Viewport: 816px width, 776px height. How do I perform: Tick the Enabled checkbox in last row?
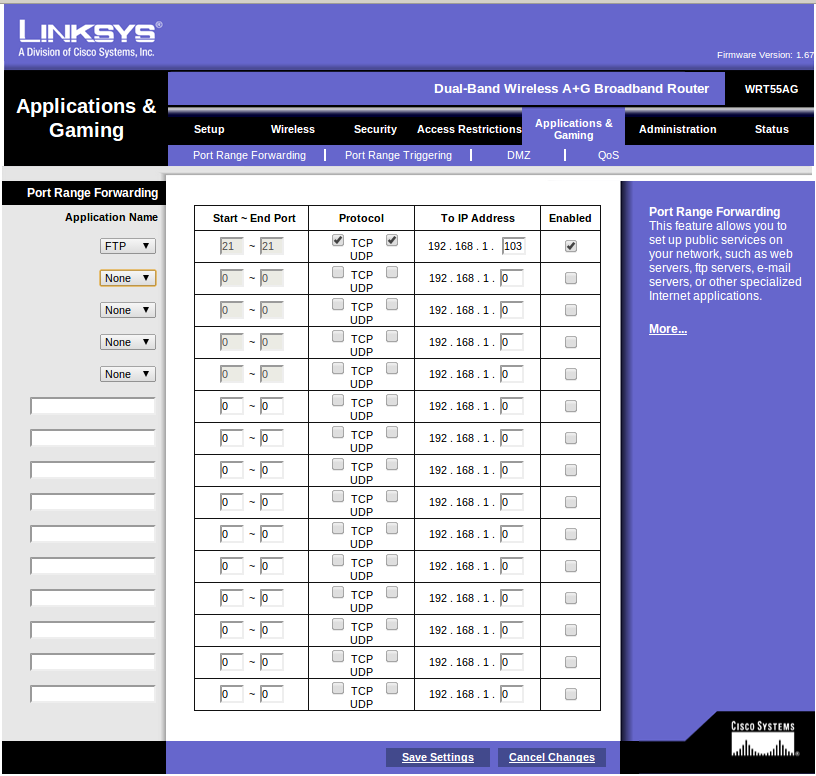click(x=571, y=694)
